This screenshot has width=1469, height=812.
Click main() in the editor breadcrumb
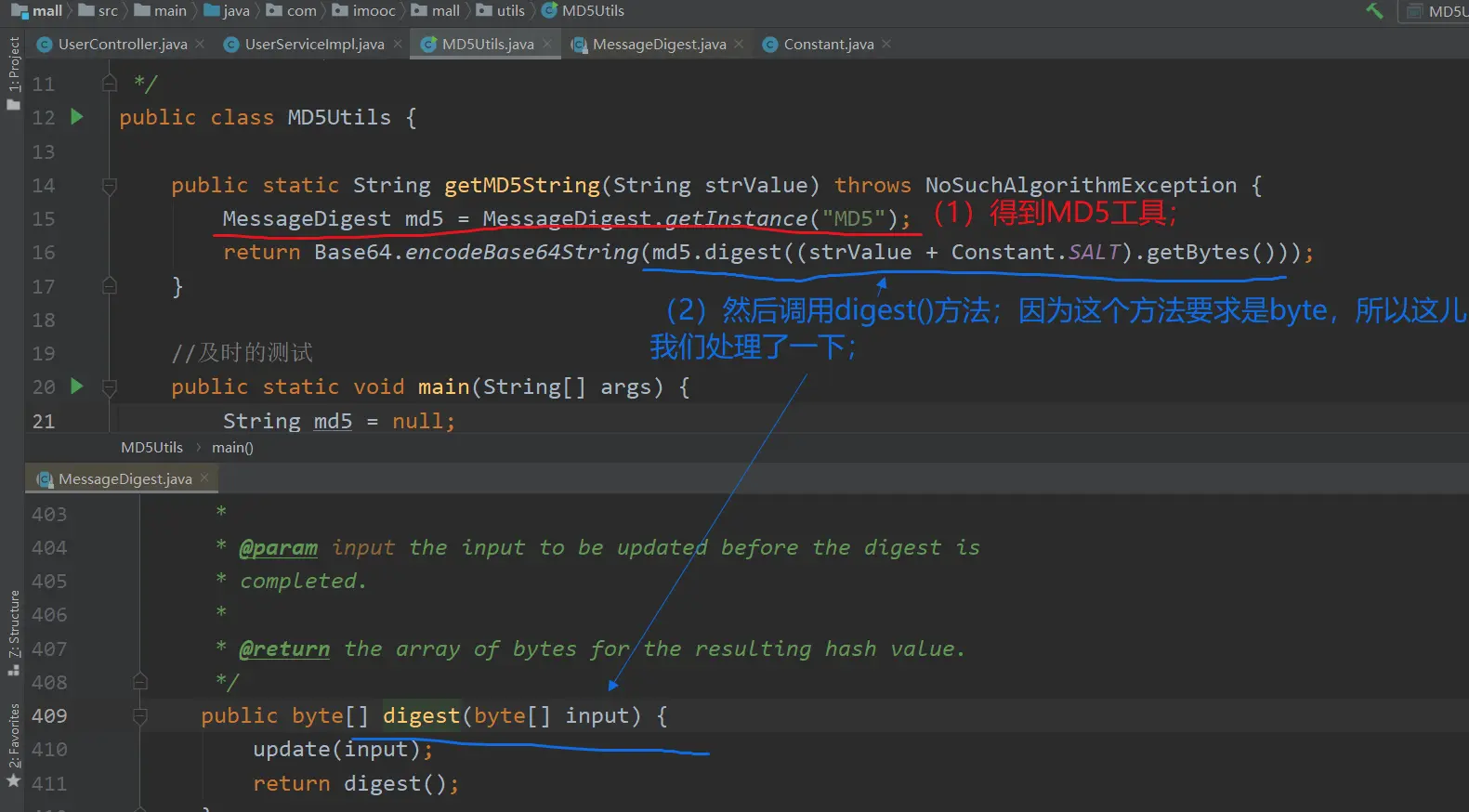click(232, 448)
